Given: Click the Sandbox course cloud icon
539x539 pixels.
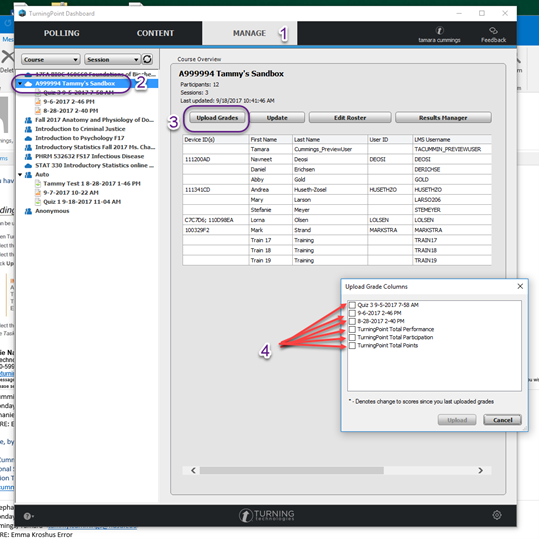Looking at the screenshot, I should coord(29,84).
